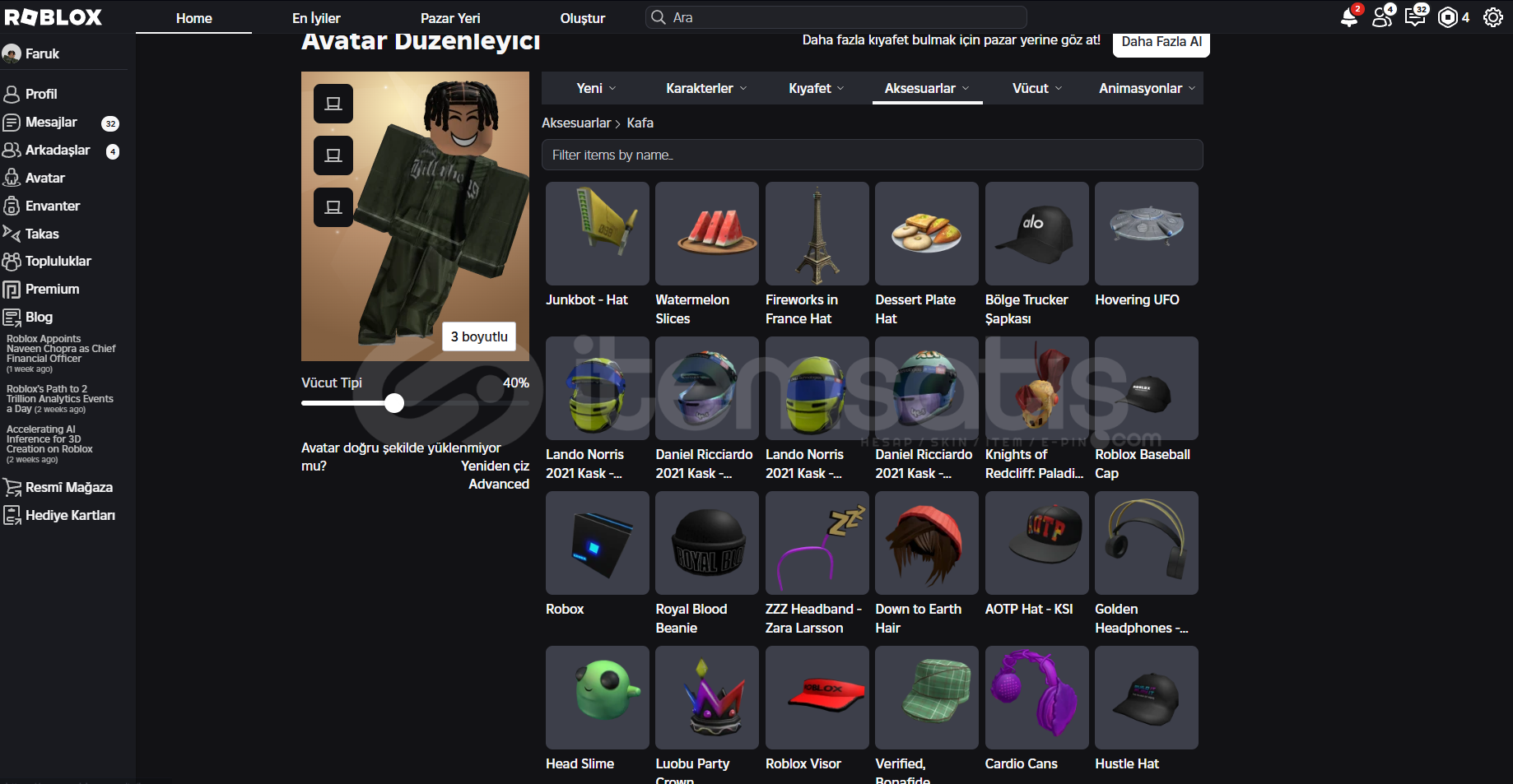Screen dimensions: 1513x784
Task: Open the En İyiler tab
Action: tap(316, 18)
